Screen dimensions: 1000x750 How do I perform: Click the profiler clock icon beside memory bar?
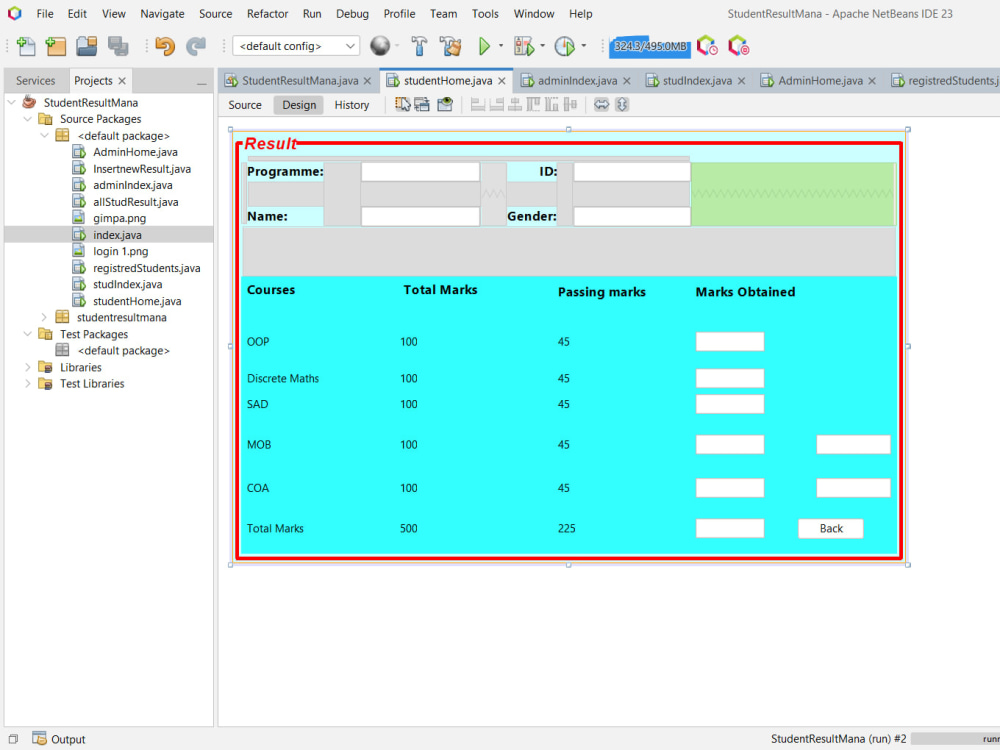pos(707,46)
